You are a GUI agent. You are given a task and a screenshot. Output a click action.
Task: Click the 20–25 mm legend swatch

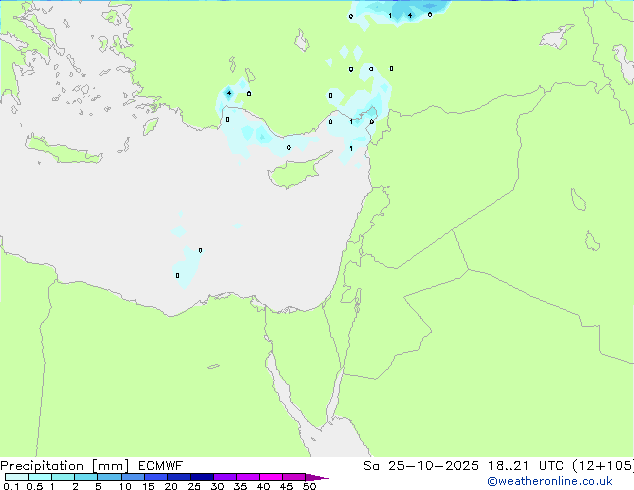(178, 477)
